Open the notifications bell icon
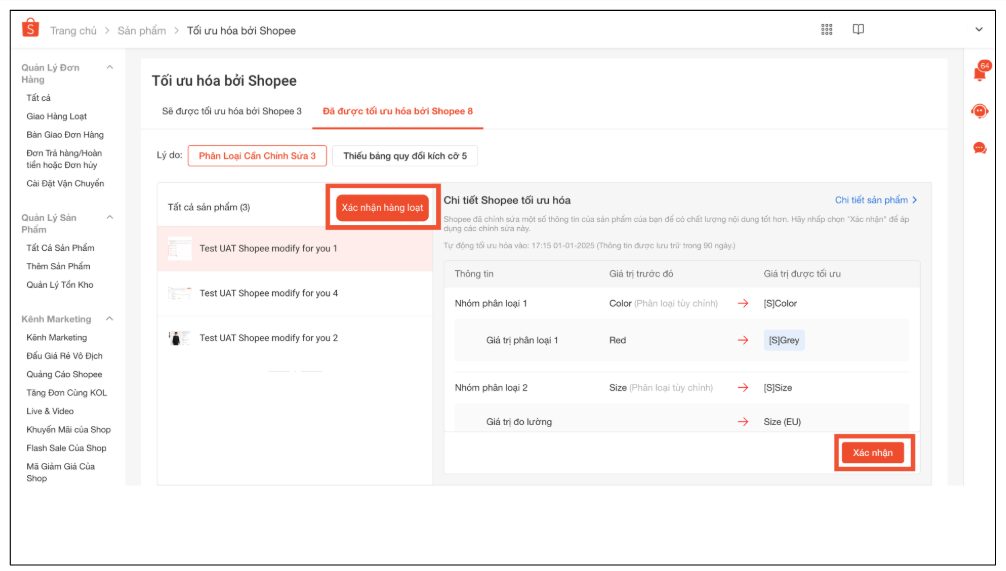This screenshot has height=571, width=1006. tap(980, 72)
